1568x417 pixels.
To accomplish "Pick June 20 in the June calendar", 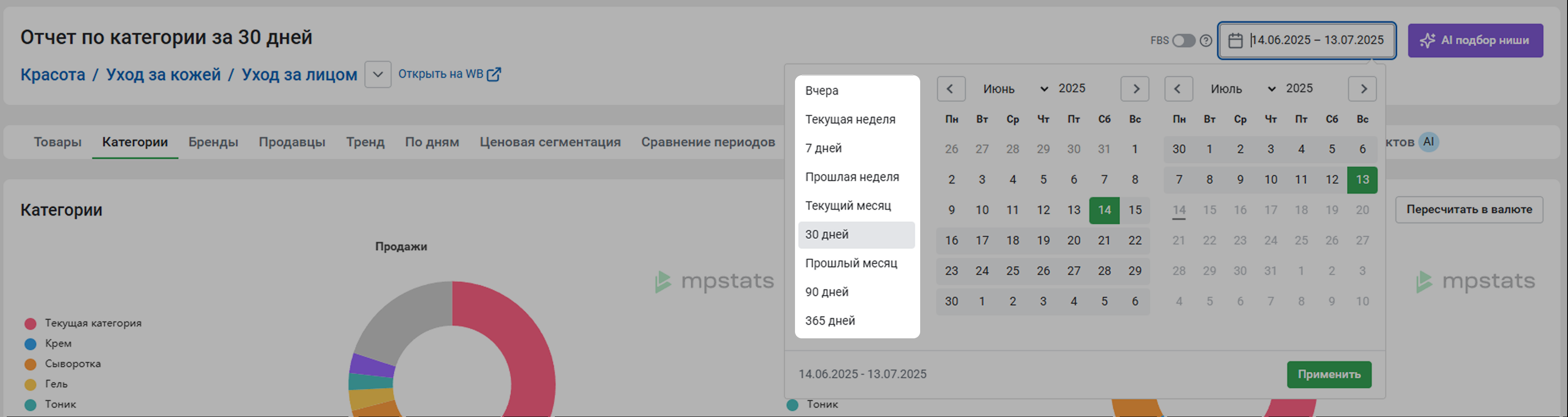I will 1074,241.
